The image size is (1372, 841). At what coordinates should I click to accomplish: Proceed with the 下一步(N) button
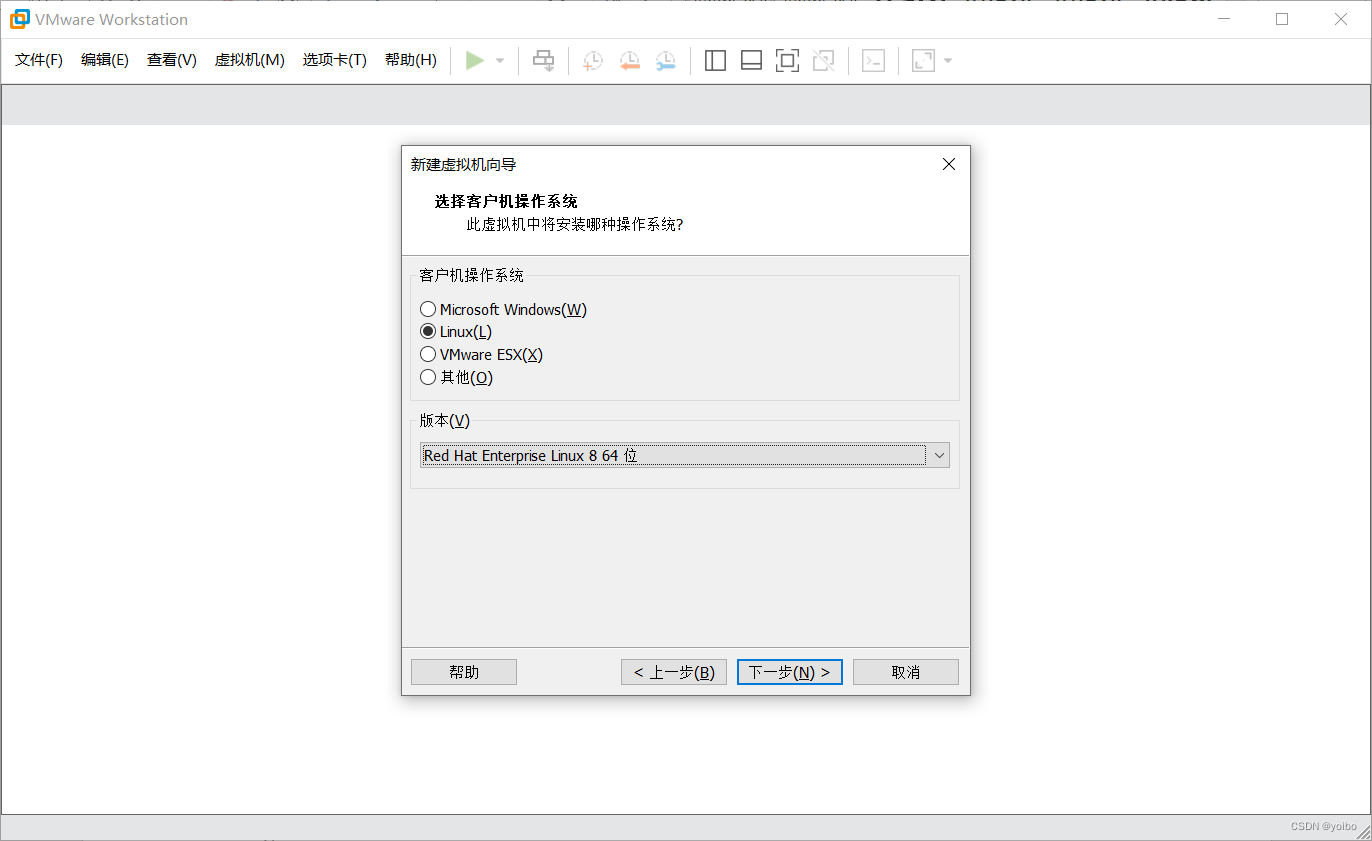pyautogui.click(x=790, y=672)
